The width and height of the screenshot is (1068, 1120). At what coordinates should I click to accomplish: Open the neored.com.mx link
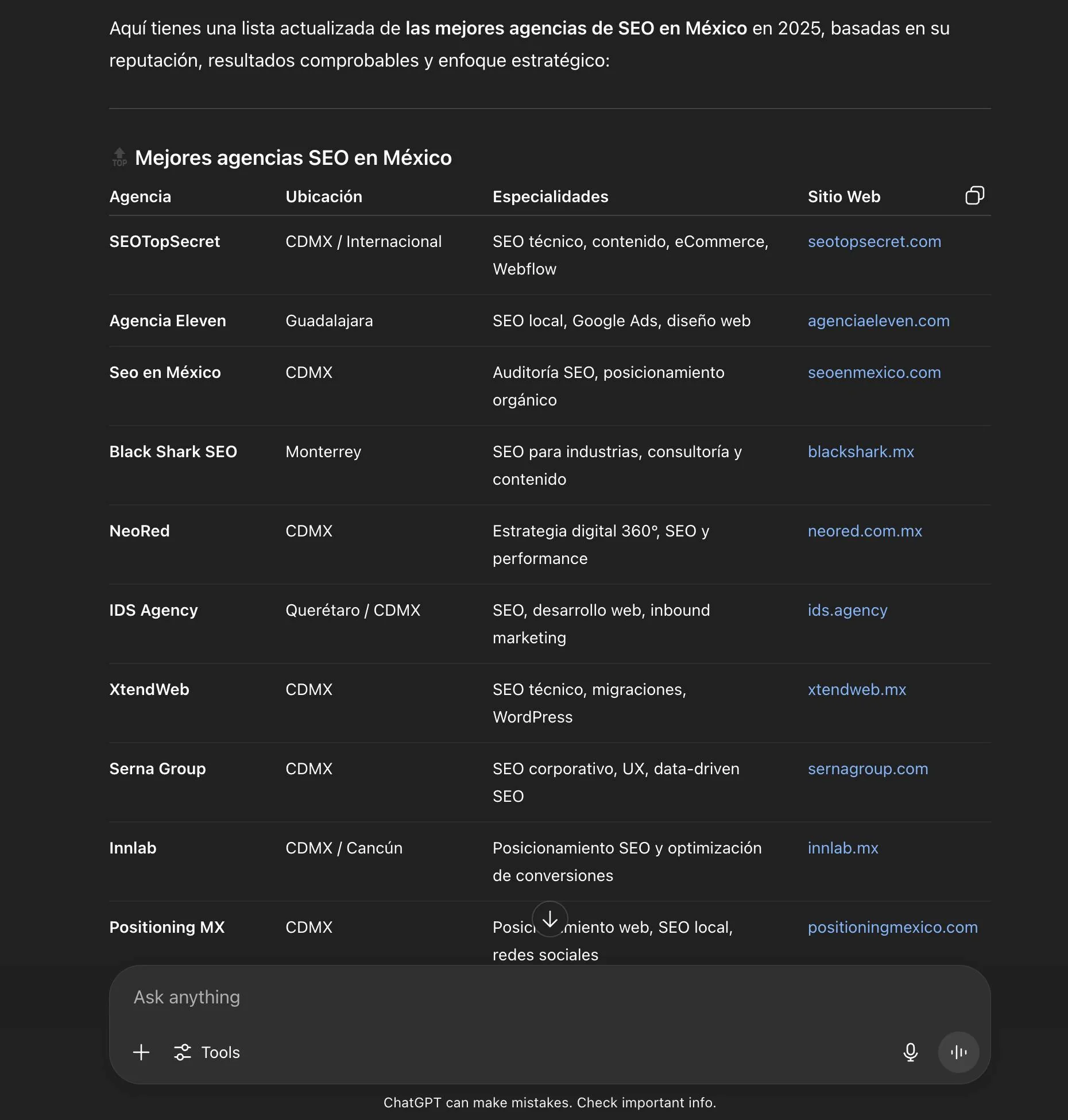point(865,531)
